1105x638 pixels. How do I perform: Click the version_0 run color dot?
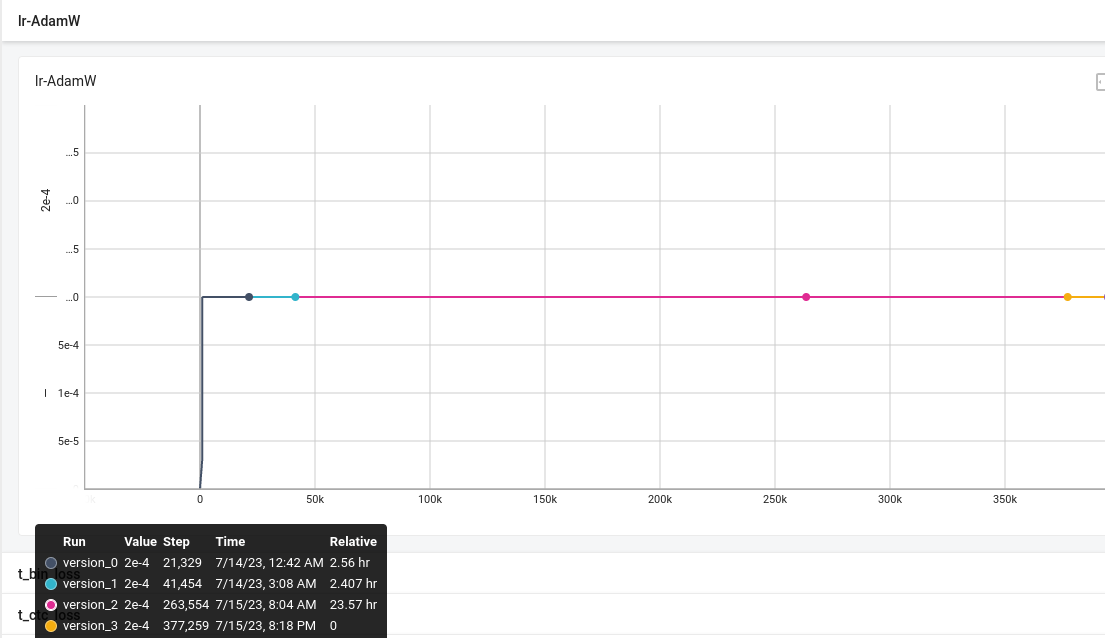(49, 562)
